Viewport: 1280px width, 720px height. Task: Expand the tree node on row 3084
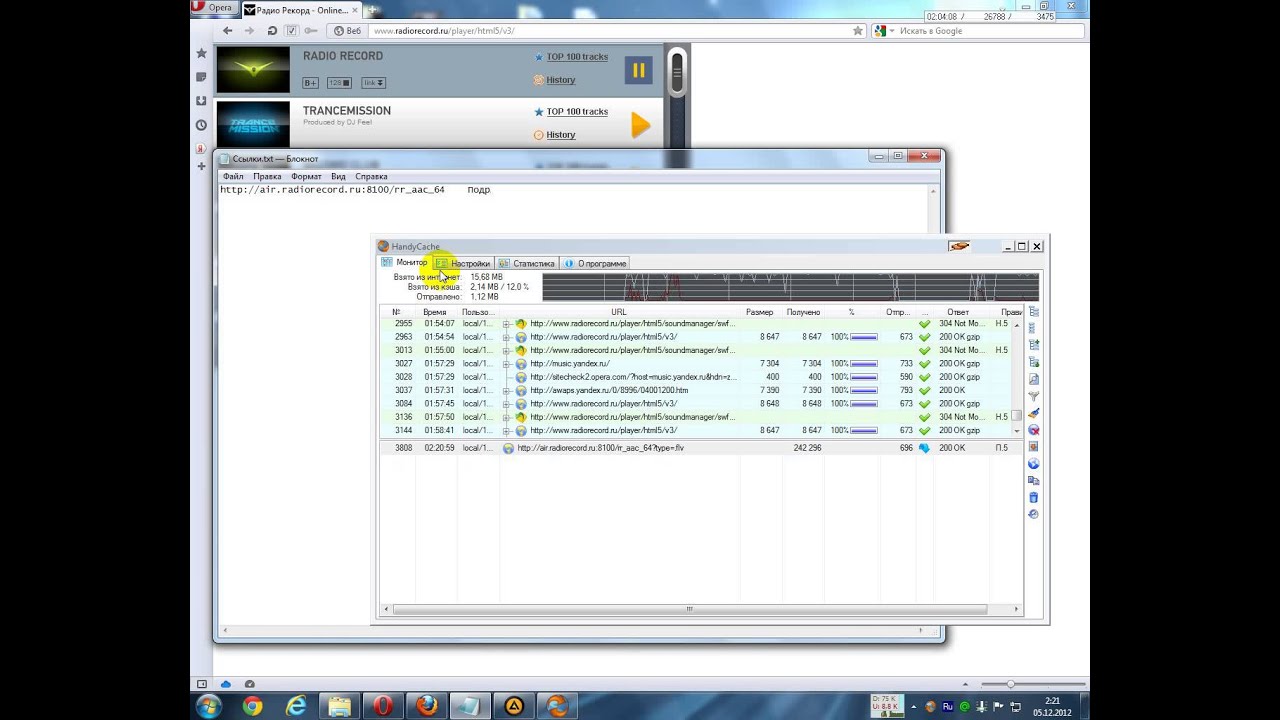point(506,404)
